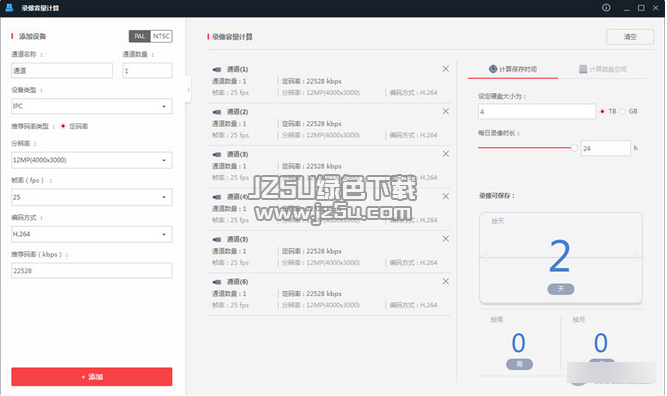This screenshot has width=667, height=396.
Task: Click the camera icon of 通道(6)
Action: click(x=217, y=282)
